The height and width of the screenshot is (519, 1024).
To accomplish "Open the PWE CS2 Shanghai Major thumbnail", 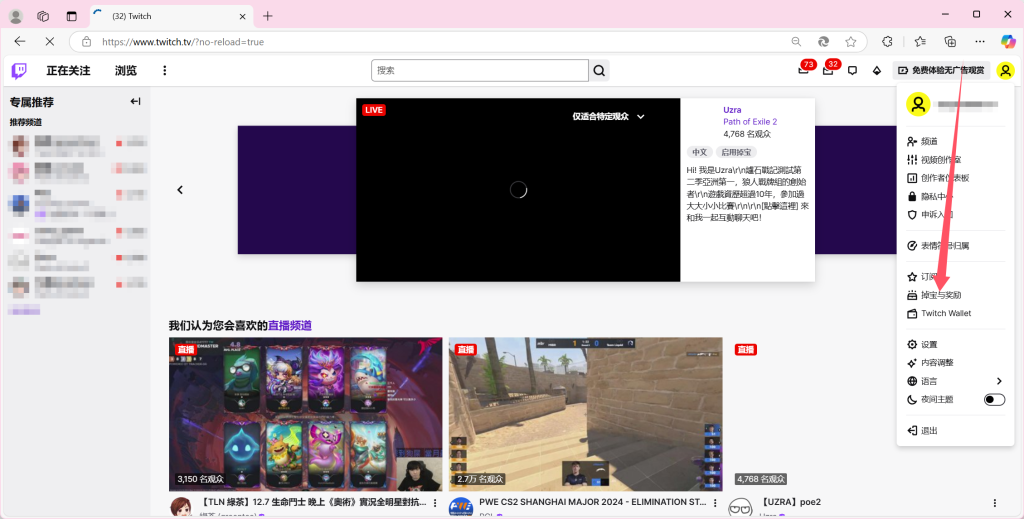I will (586, 414).
